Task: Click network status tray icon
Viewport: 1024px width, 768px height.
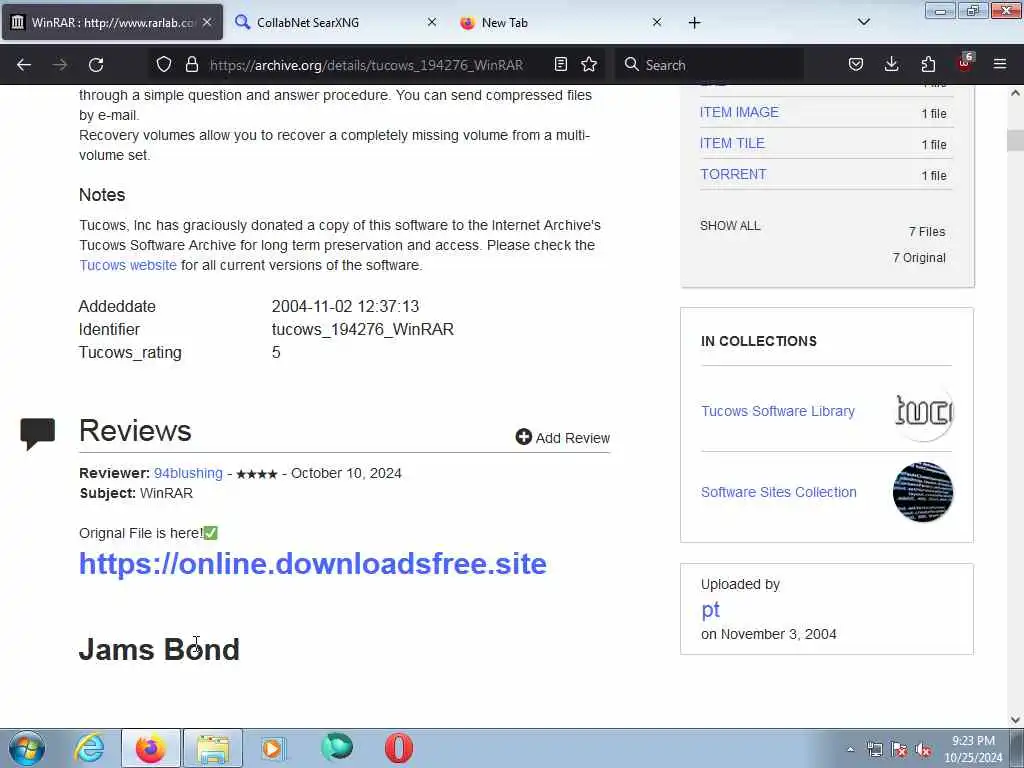Action: click(874, 750)
